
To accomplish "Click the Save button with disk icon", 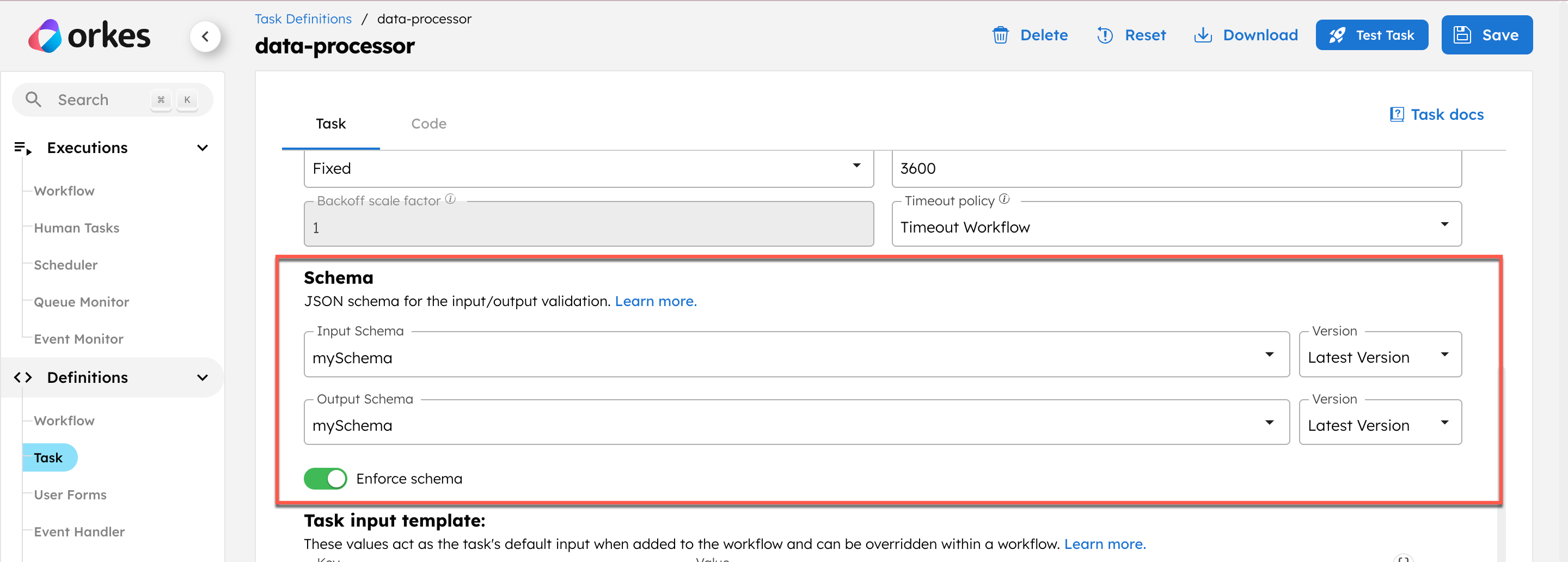I will pos(1486,35).
